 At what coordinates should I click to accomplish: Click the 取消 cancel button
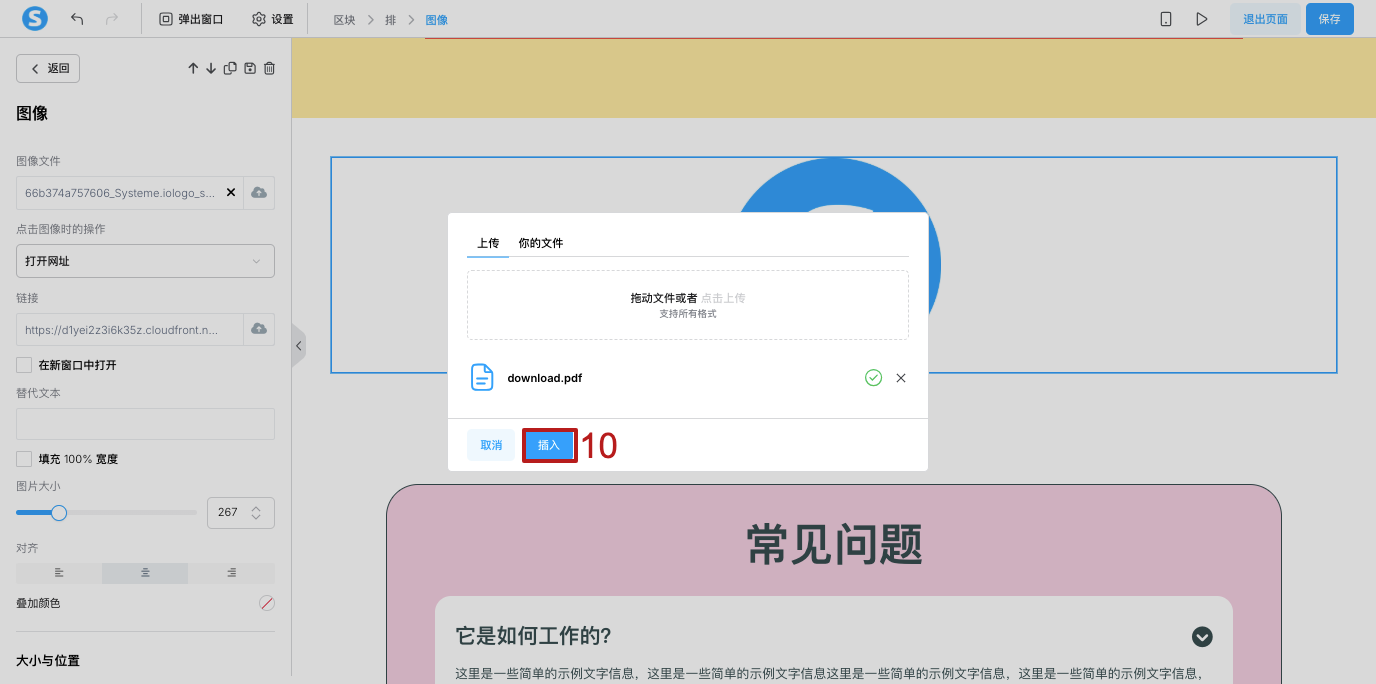pos(491,445)
